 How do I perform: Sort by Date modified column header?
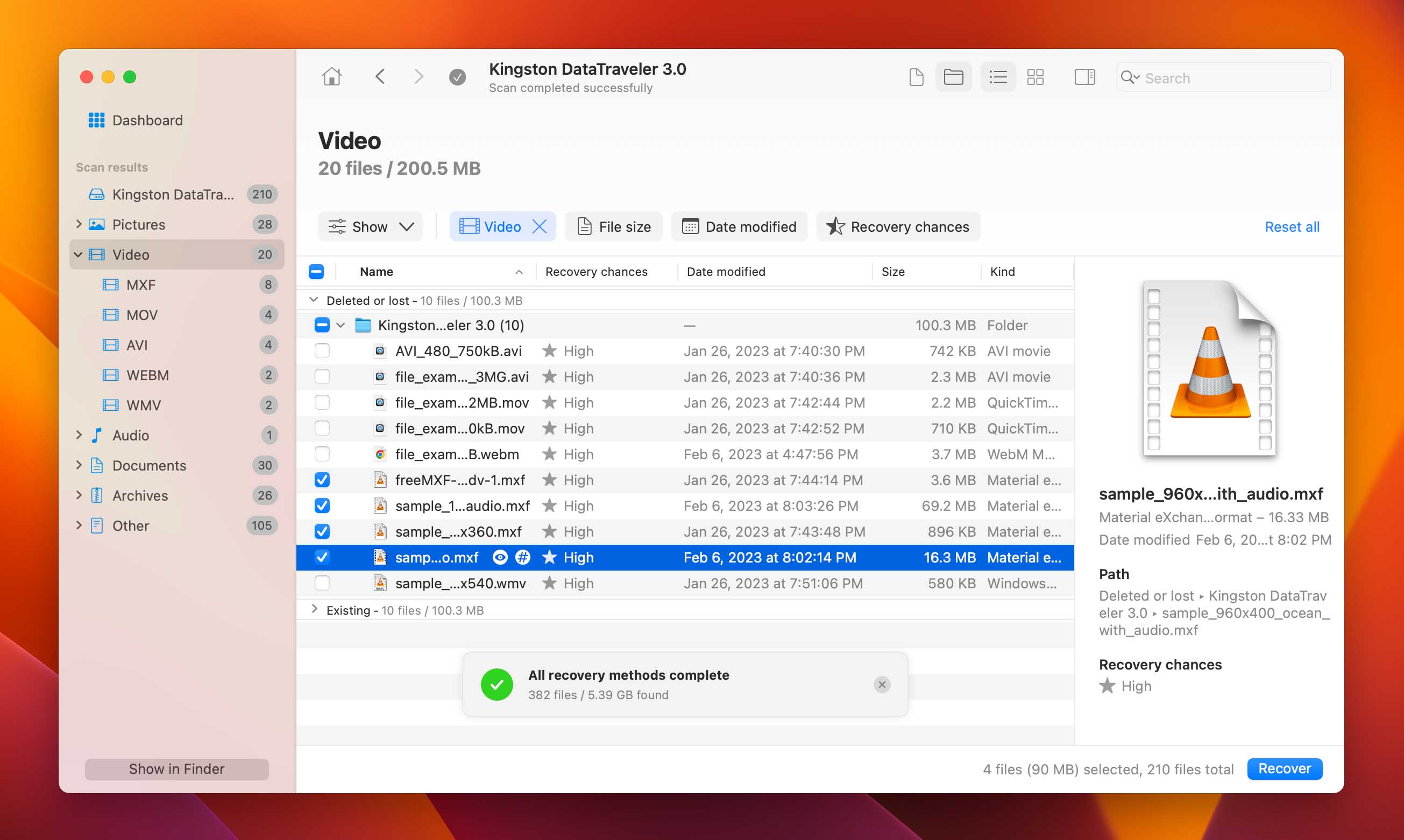[775, 272]
